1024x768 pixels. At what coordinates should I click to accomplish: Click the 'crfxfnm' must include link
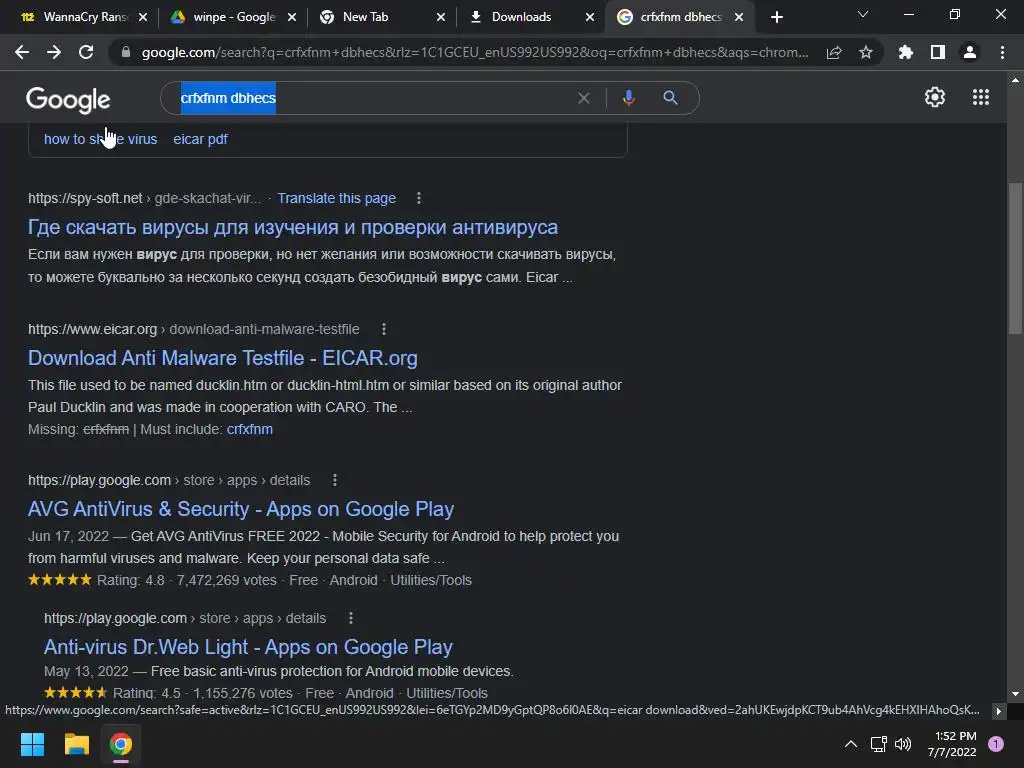[249, 429]
